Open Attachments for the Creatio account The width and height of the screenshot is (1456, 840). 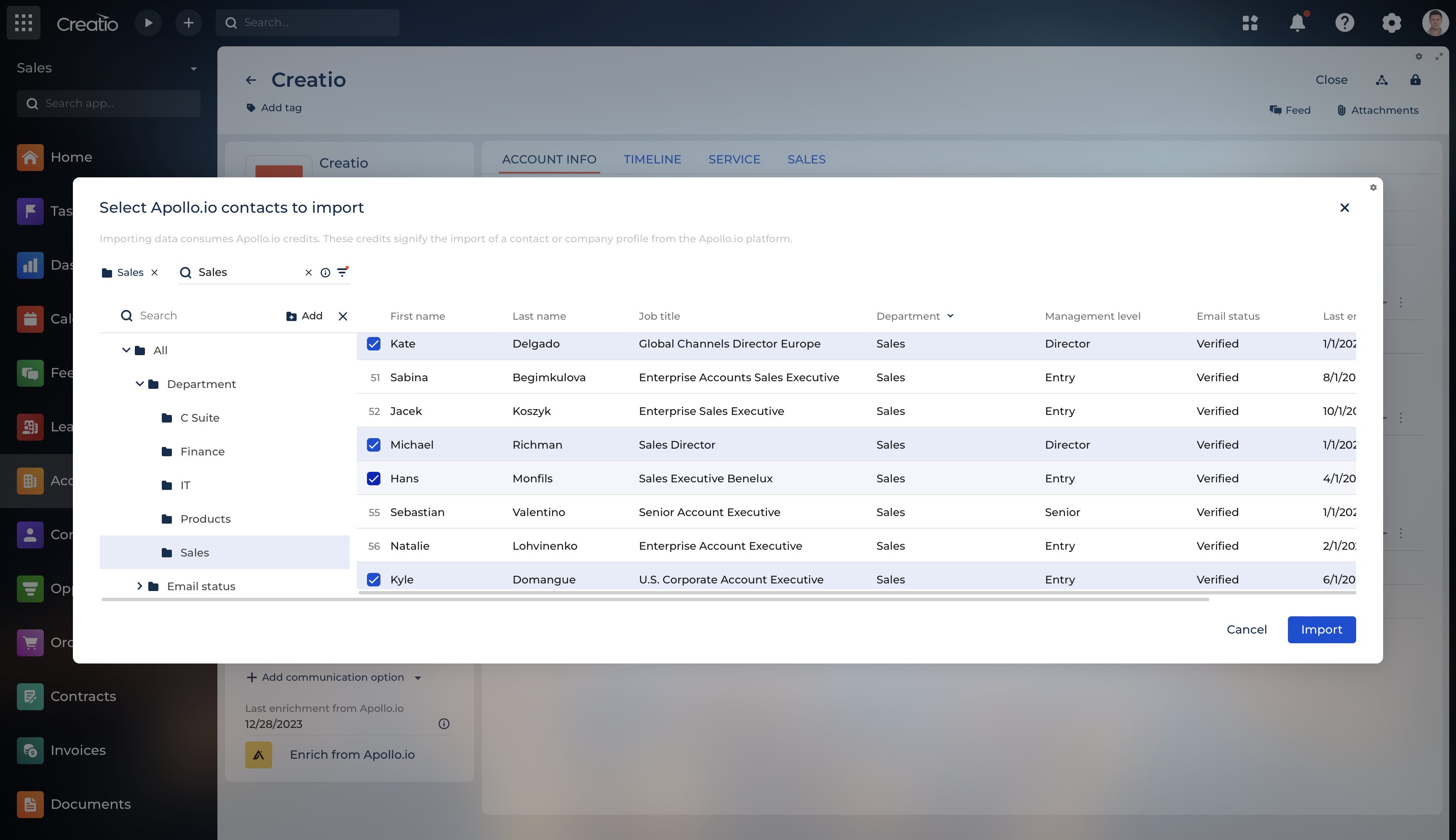pos(1378,110)
